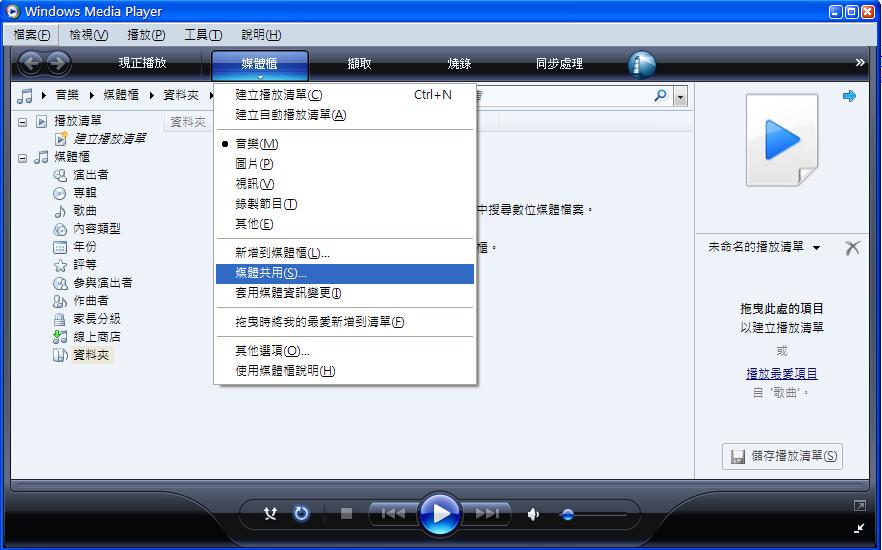Skip to the next track
Viewport: 882px width, 550px height.
point(487,513)
